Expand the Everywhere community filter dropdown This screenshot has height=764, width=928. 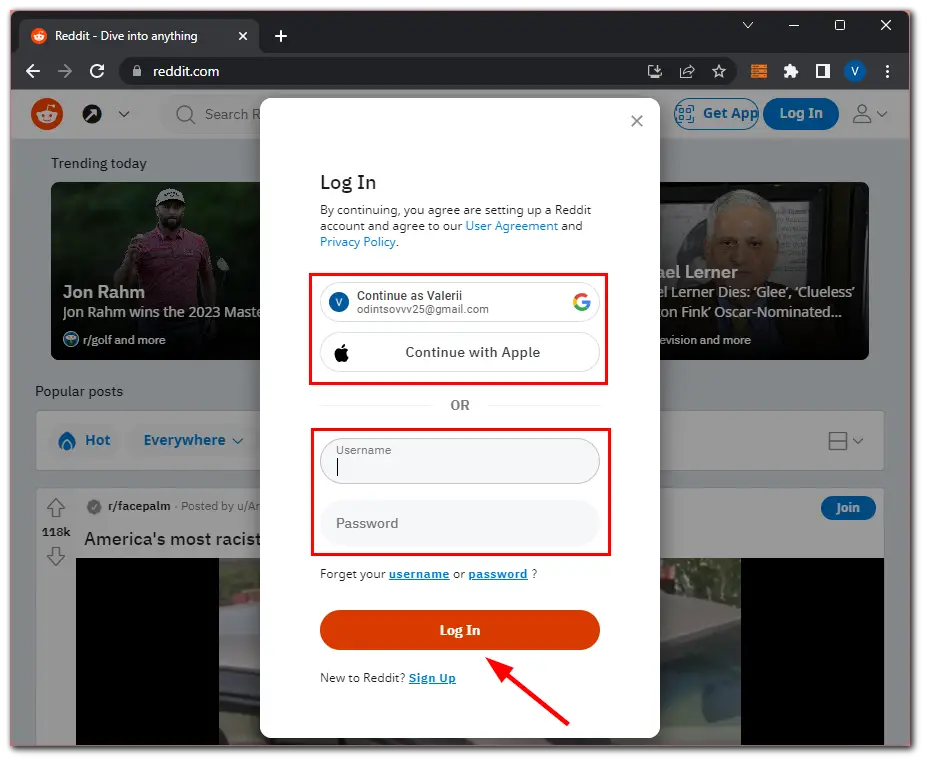[190, 440]
